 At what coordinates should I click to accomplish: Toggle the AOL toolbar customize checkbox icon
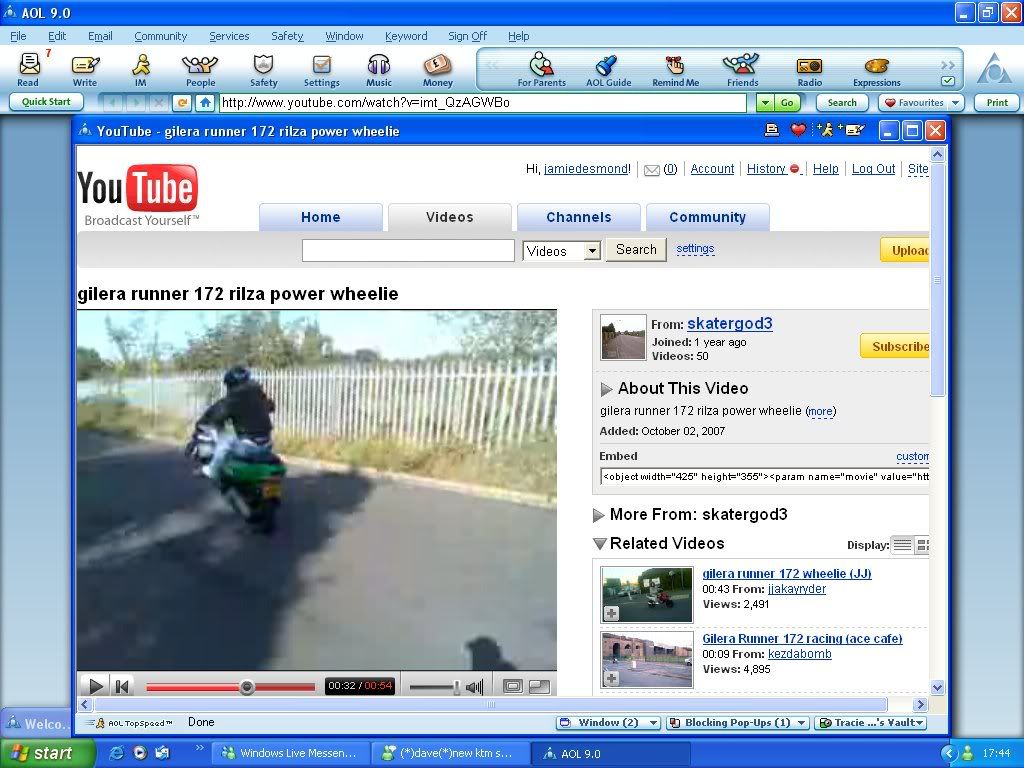(948, 81)
